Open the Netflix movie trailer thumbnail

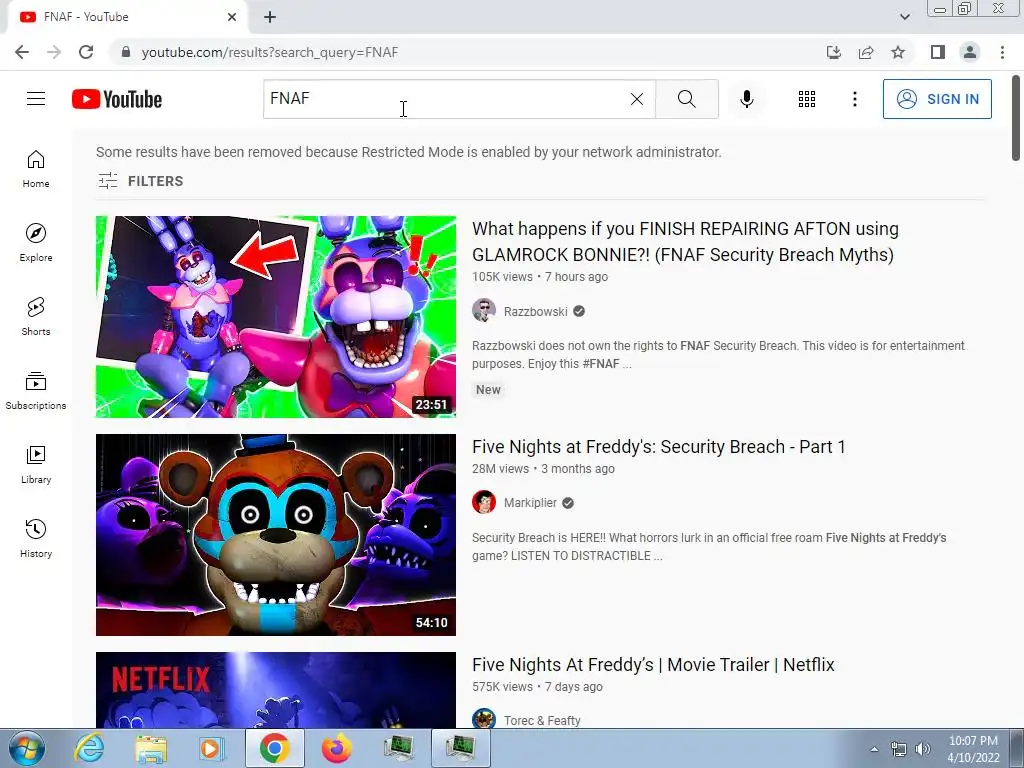[x=276, y=690]
